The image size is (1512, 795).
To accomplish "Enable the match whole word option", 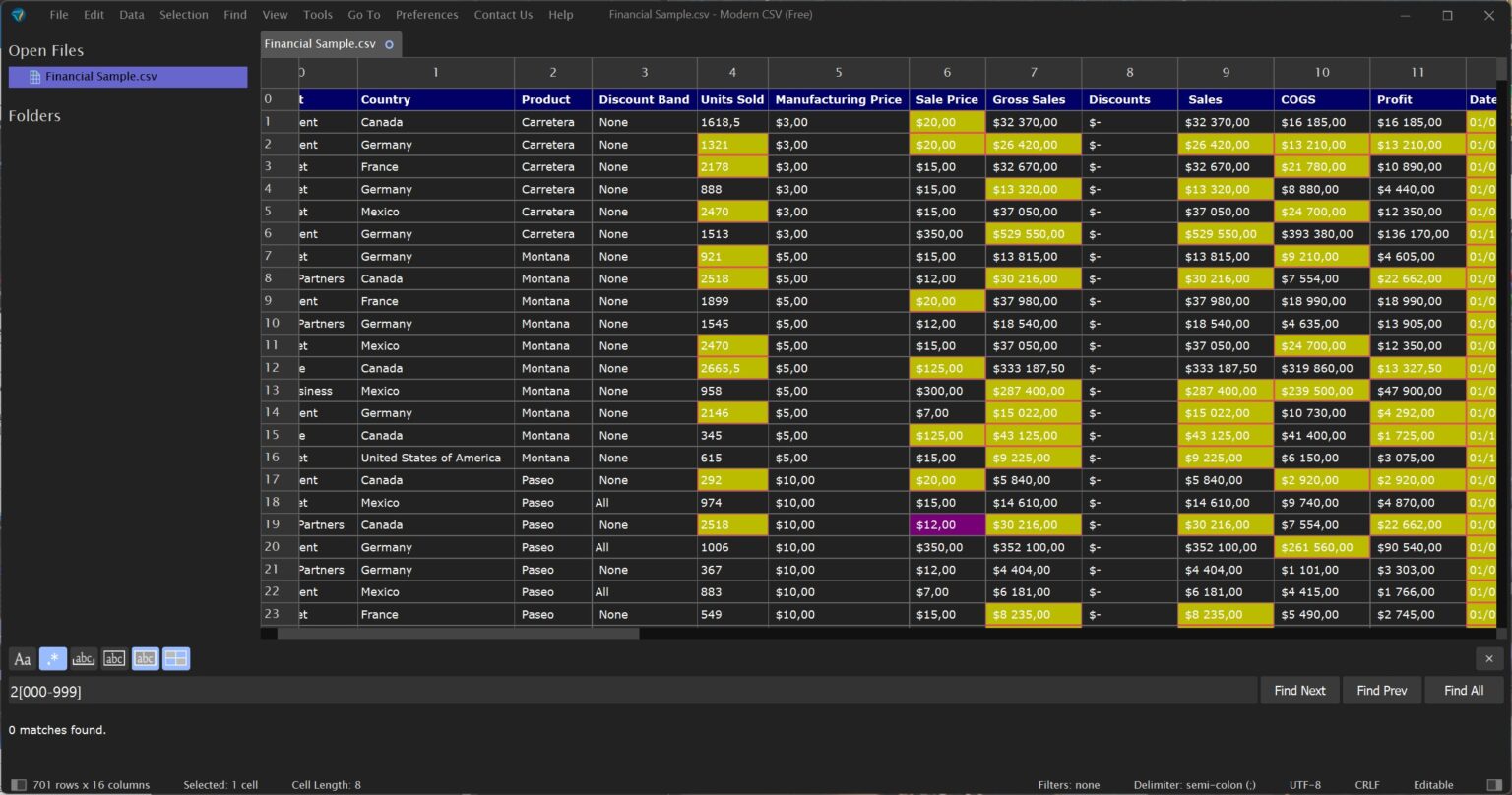I will click(x=84, y=659).
